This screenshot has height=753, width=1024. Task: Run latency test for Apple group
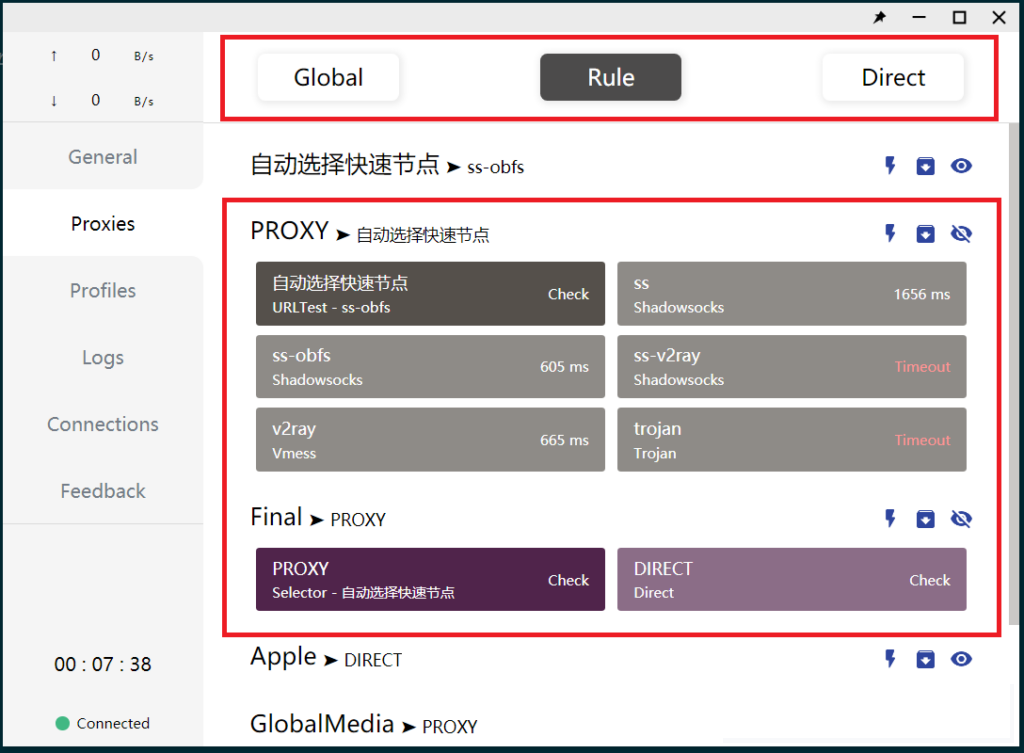click(x=890, y=659)
